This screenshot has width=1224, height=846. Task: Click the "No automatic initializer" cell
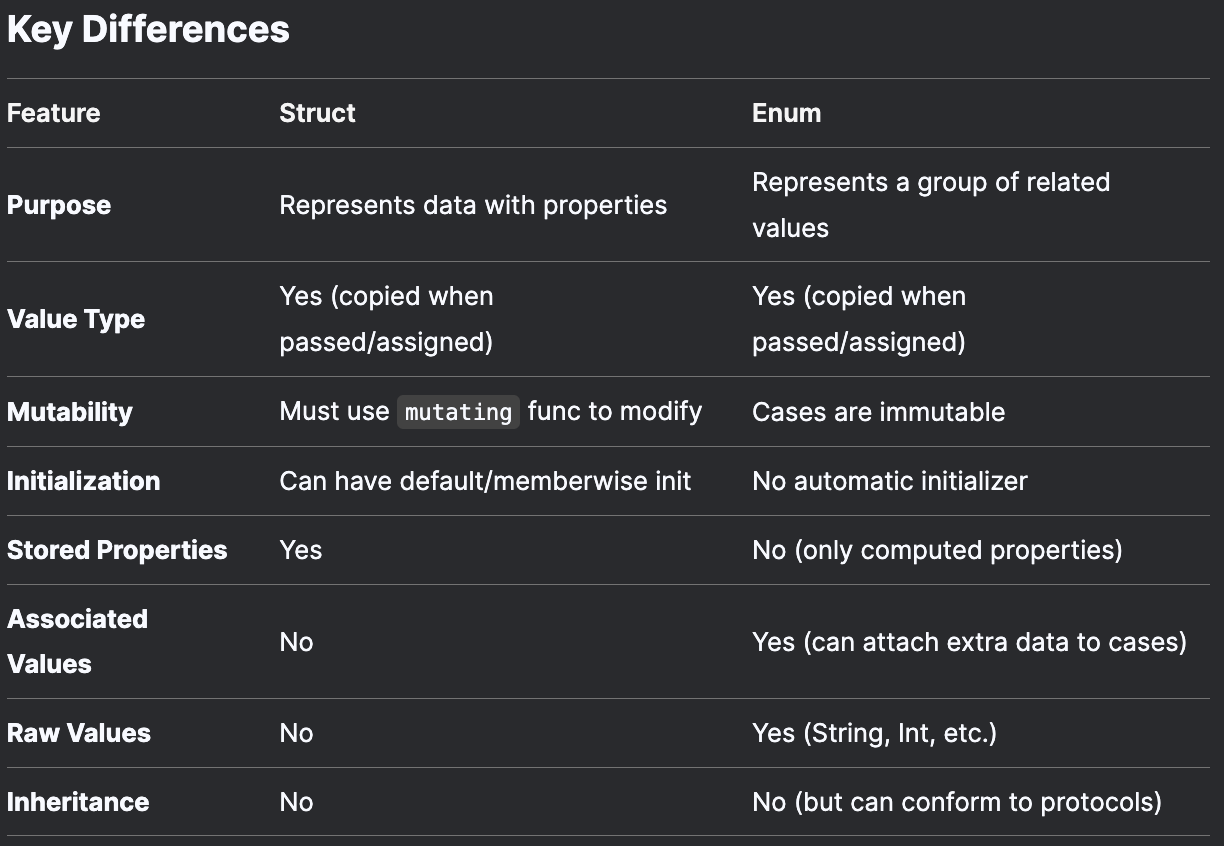click(889, 481)
